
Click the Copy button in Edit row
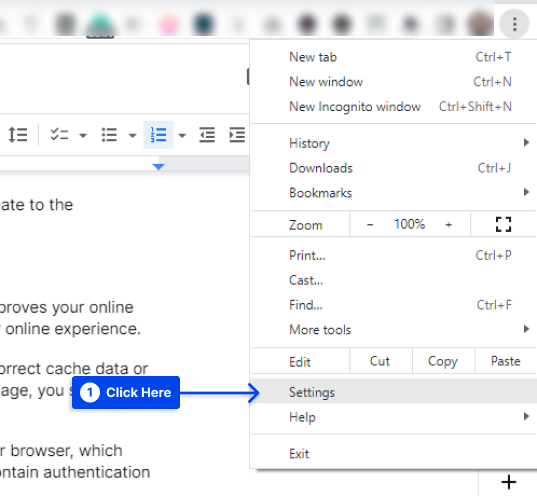tap(443, 361)
